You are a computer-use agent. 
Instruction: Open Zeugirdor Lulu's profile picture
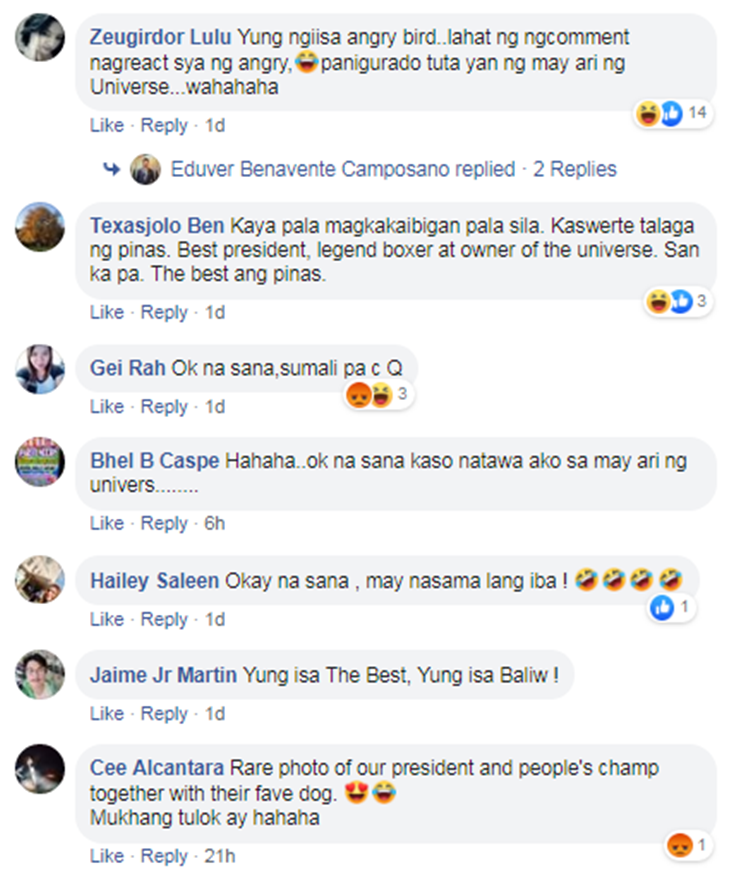coord(40,37)
